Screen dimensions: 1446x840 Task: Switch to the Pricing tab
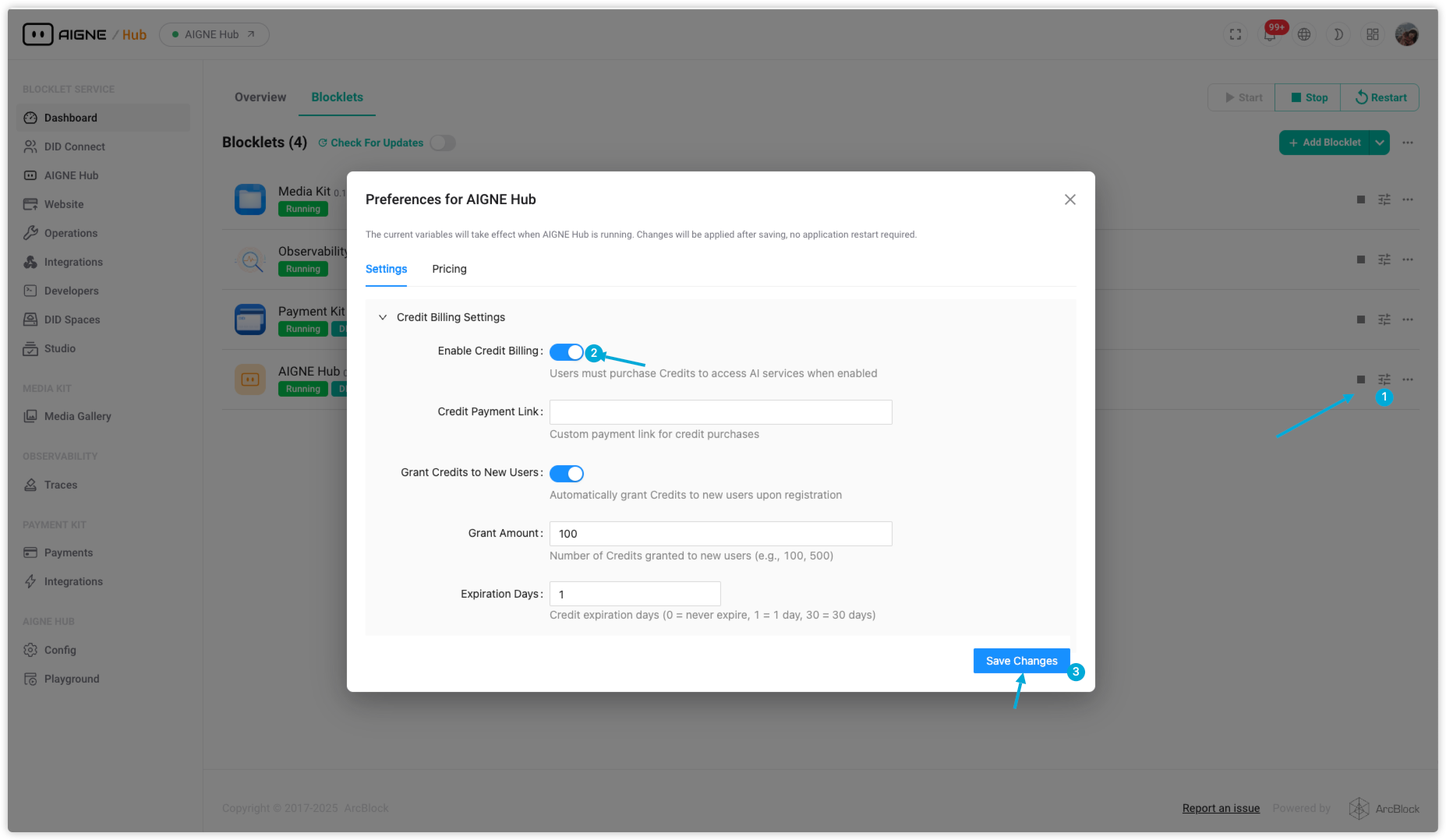click(449, 269)
